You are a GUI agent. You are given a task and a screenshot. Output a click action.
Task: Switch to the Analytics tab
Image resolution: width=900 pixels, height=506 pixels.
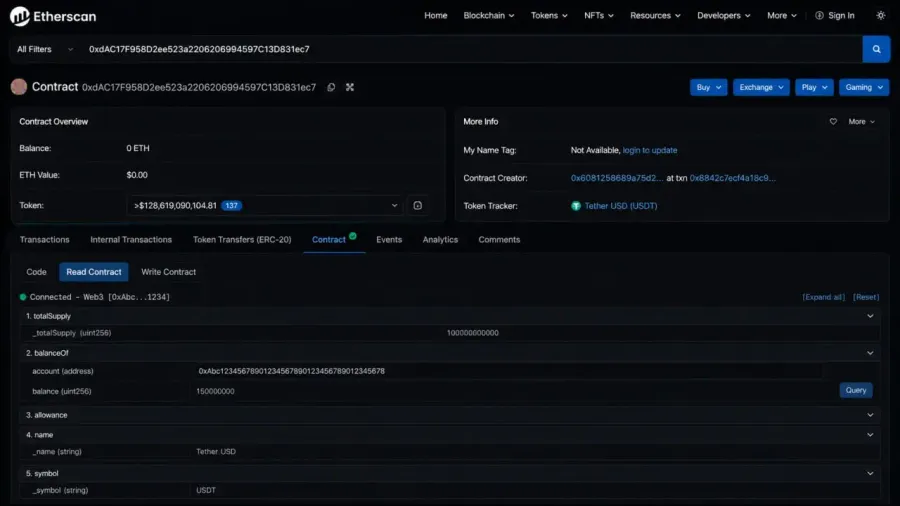point(440,240)
